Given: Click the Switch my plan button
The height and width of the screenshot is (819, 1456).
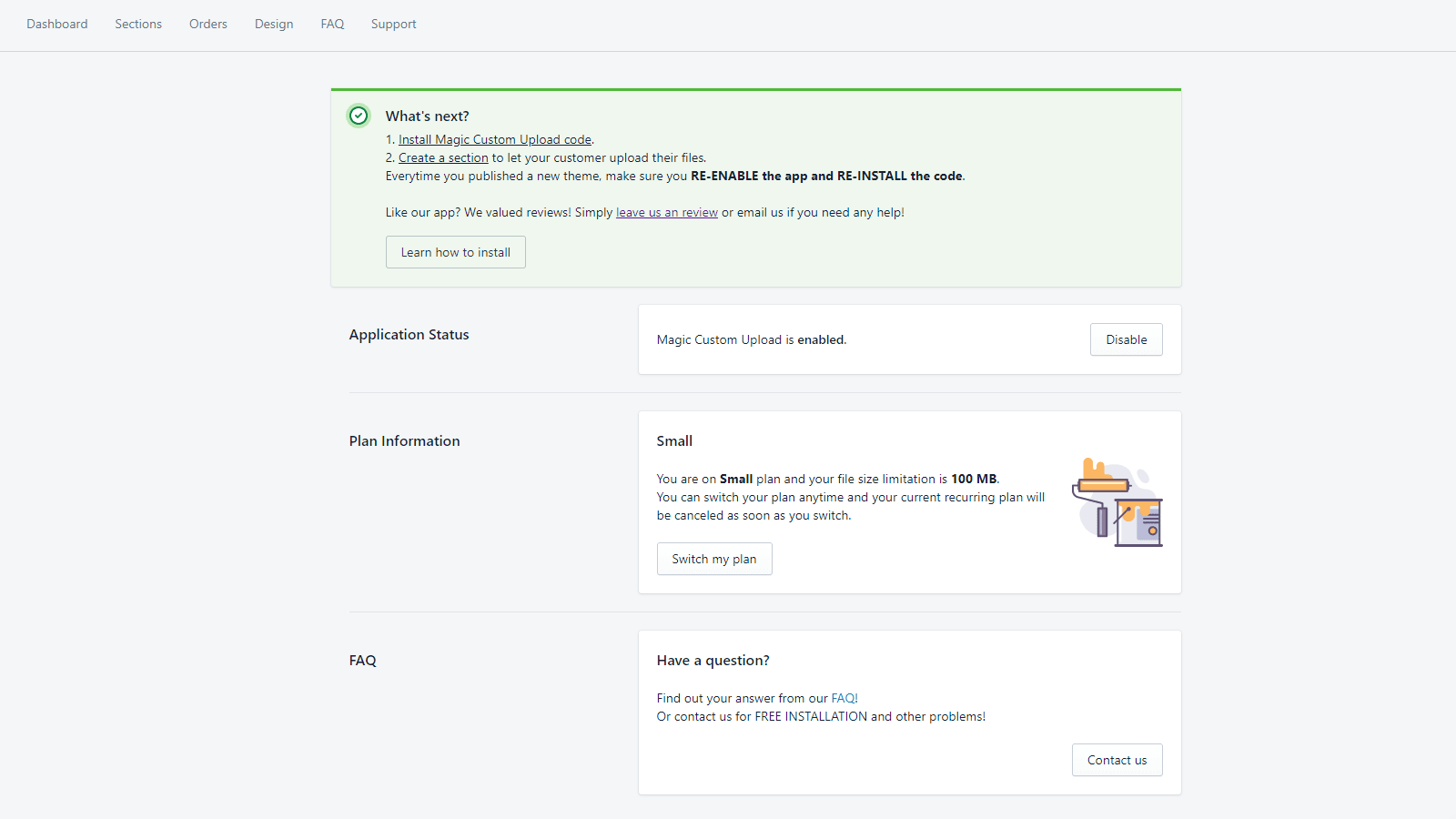Looking at the screenshot, I should coord(714,559).
